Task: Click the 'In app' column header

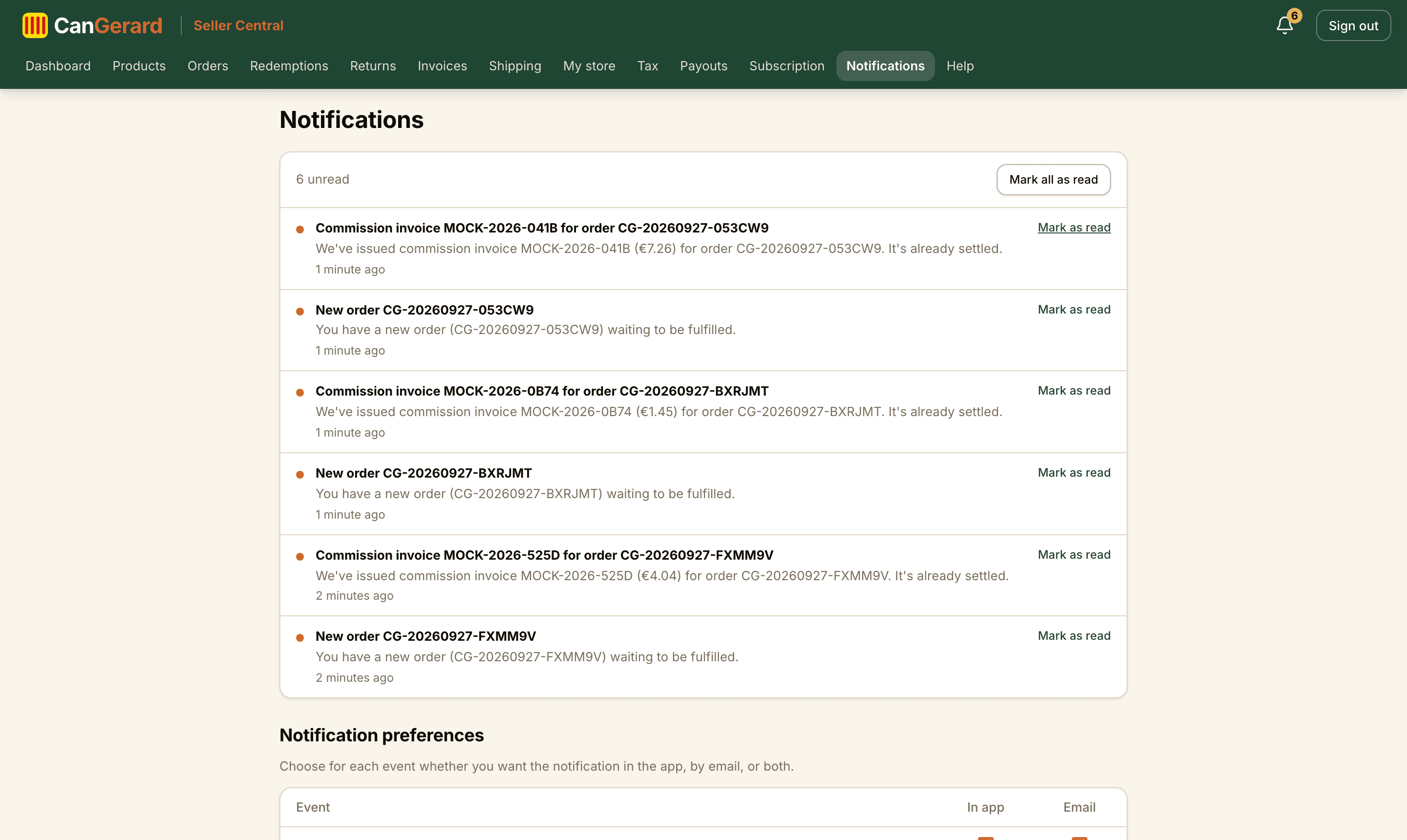Action: click(985, 807)
